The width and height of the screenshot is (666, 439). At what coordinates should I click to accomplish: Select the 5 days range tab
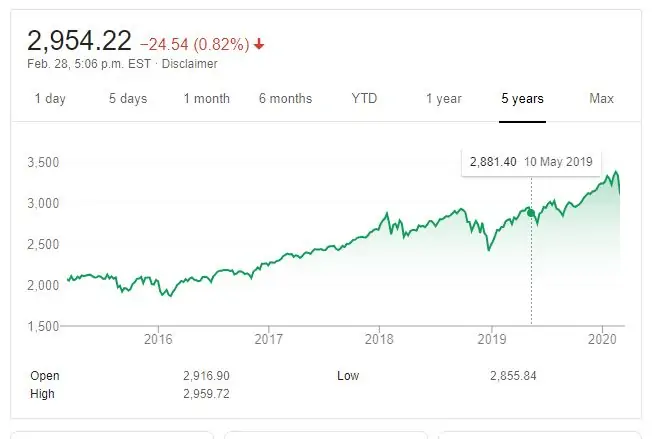coord(126,98)
